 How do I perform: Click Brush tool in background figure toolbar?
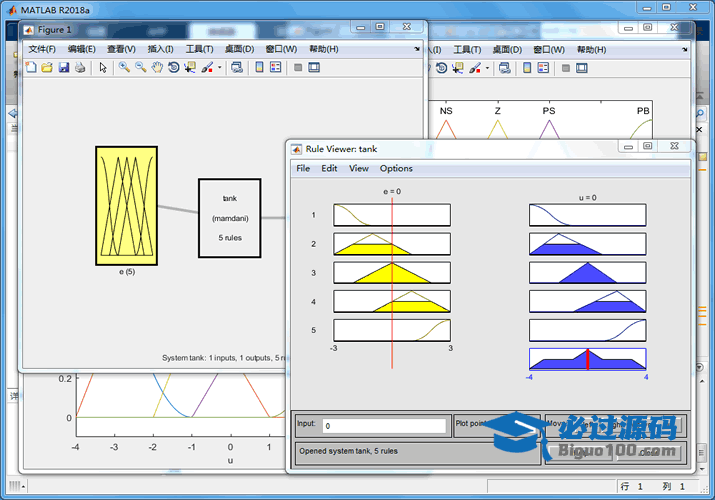coord(475,68)
